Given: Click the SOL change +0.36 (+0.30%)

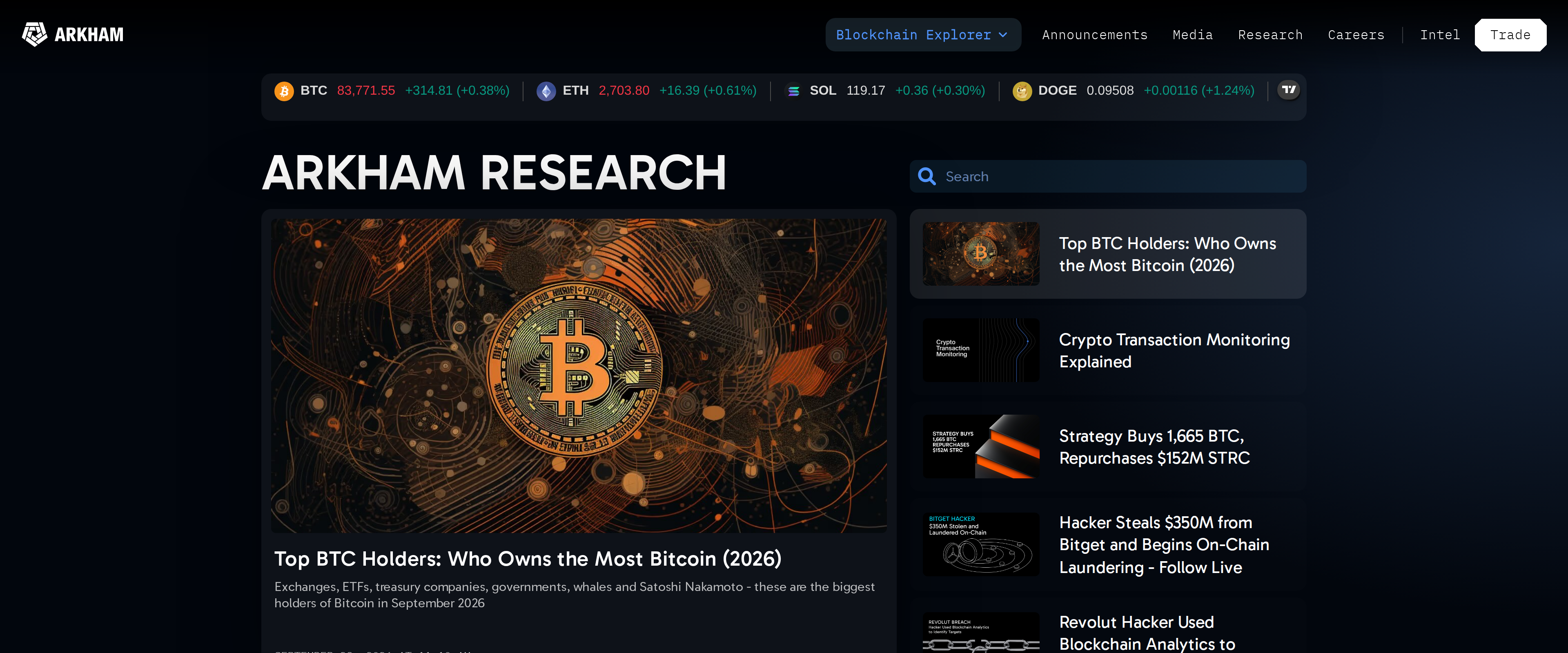Looking at the screenshot, I should (x=940, y=91).
